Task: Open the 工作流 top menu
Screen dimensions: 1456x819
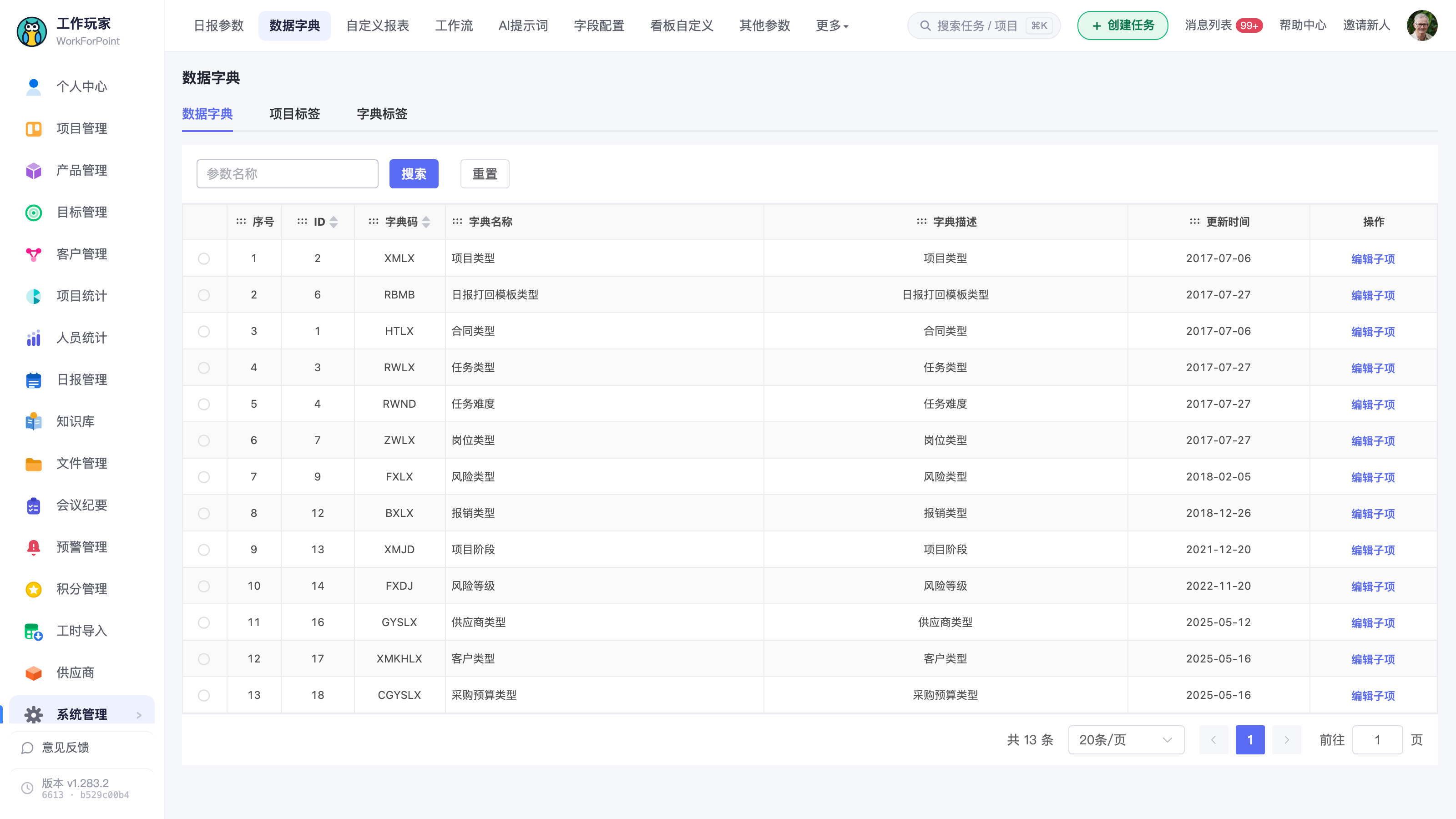Action: [x=454, y=25]
